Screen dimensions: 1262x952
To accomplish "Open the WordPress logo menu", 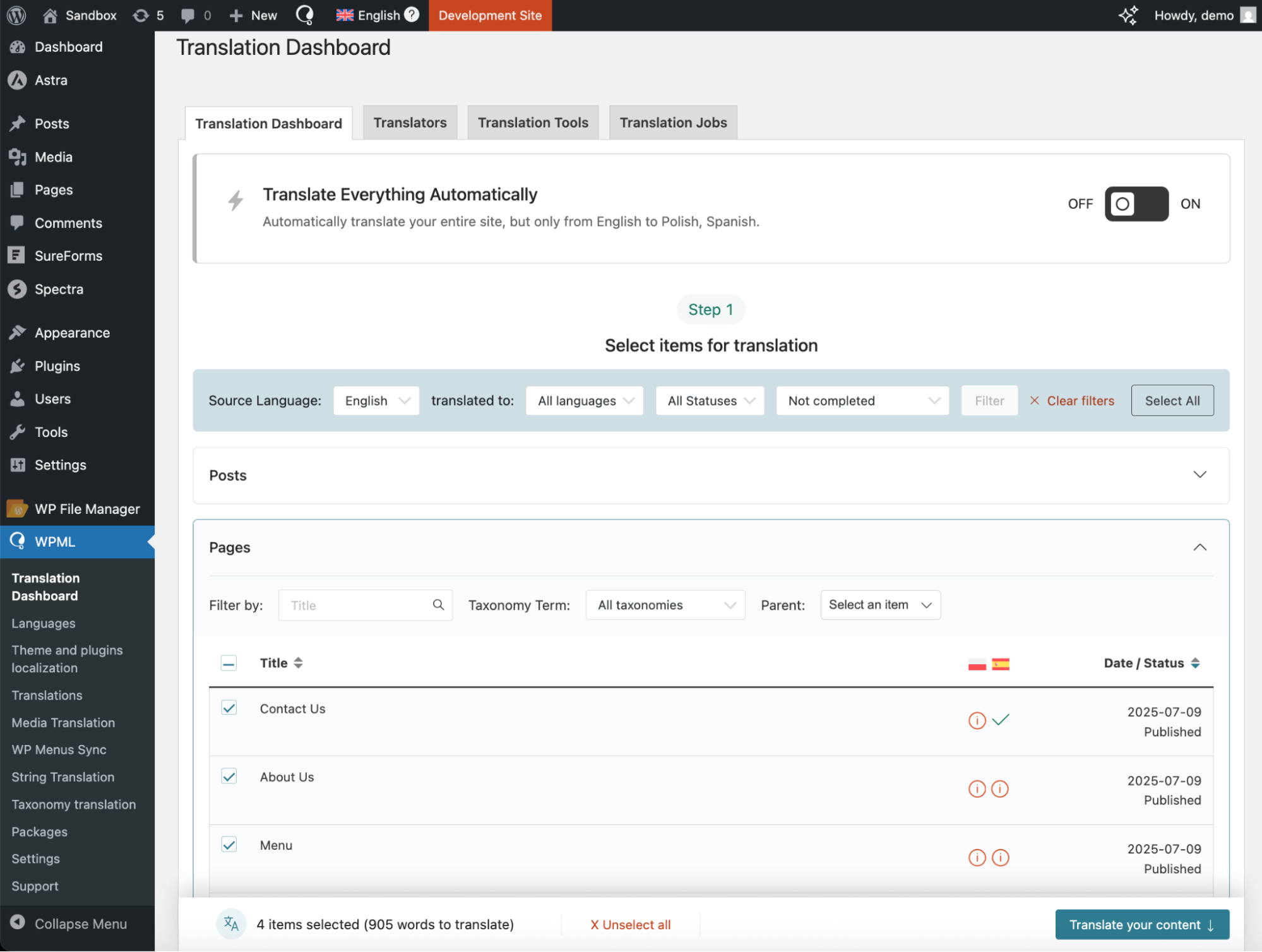I will (x=16, y=15).
